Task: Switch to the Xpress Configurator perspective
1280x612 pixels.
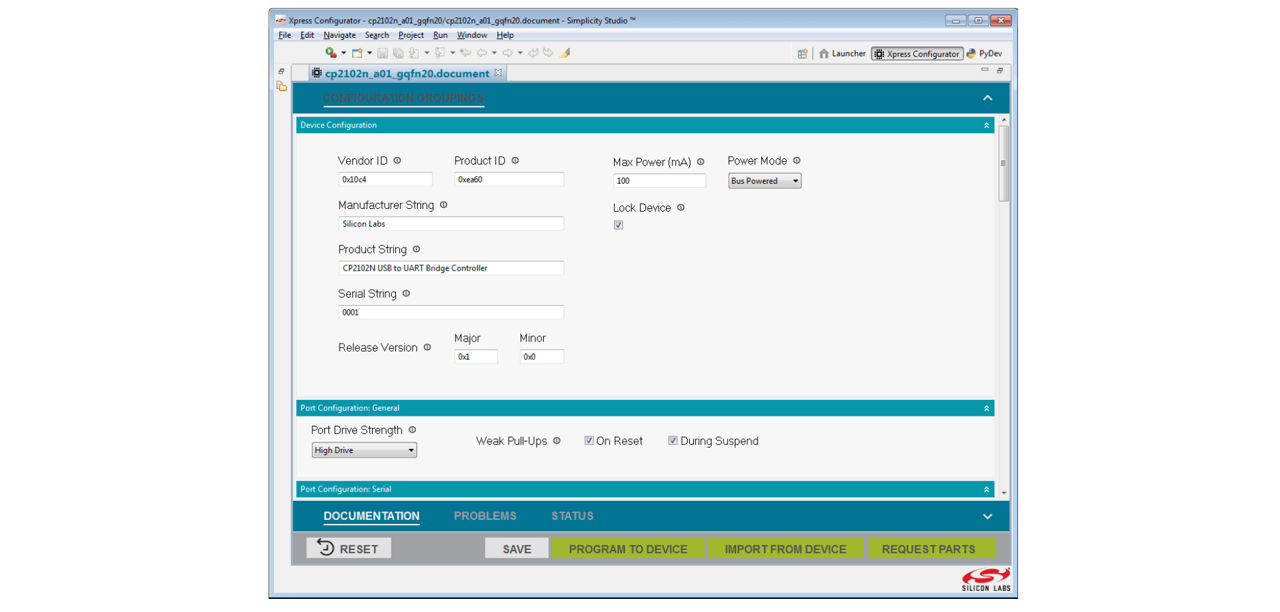Action: pos(917,54)
